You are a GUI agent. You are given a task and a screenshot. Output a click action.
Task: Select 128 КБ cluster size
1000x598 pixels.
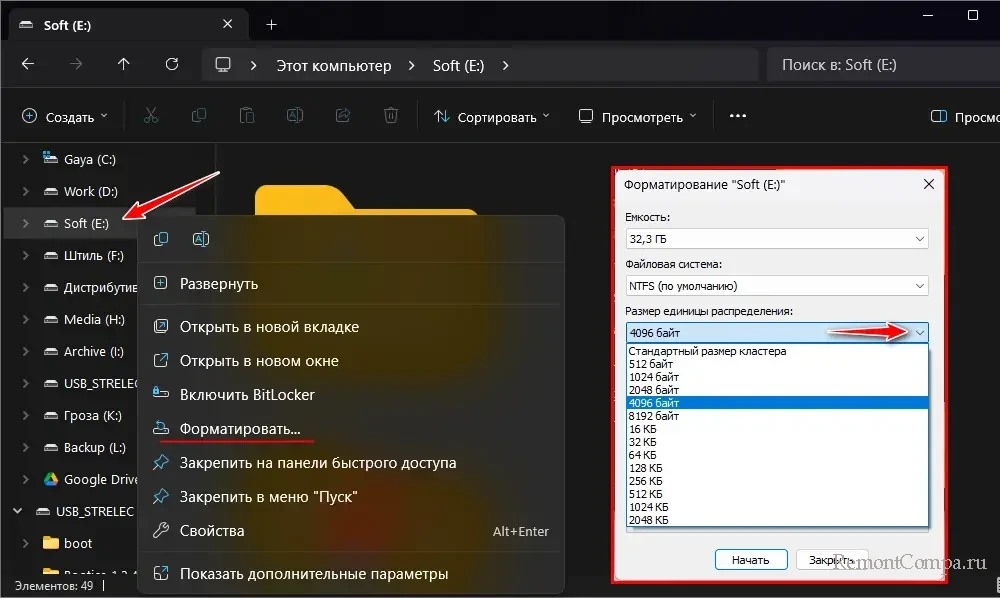(777, 468)
